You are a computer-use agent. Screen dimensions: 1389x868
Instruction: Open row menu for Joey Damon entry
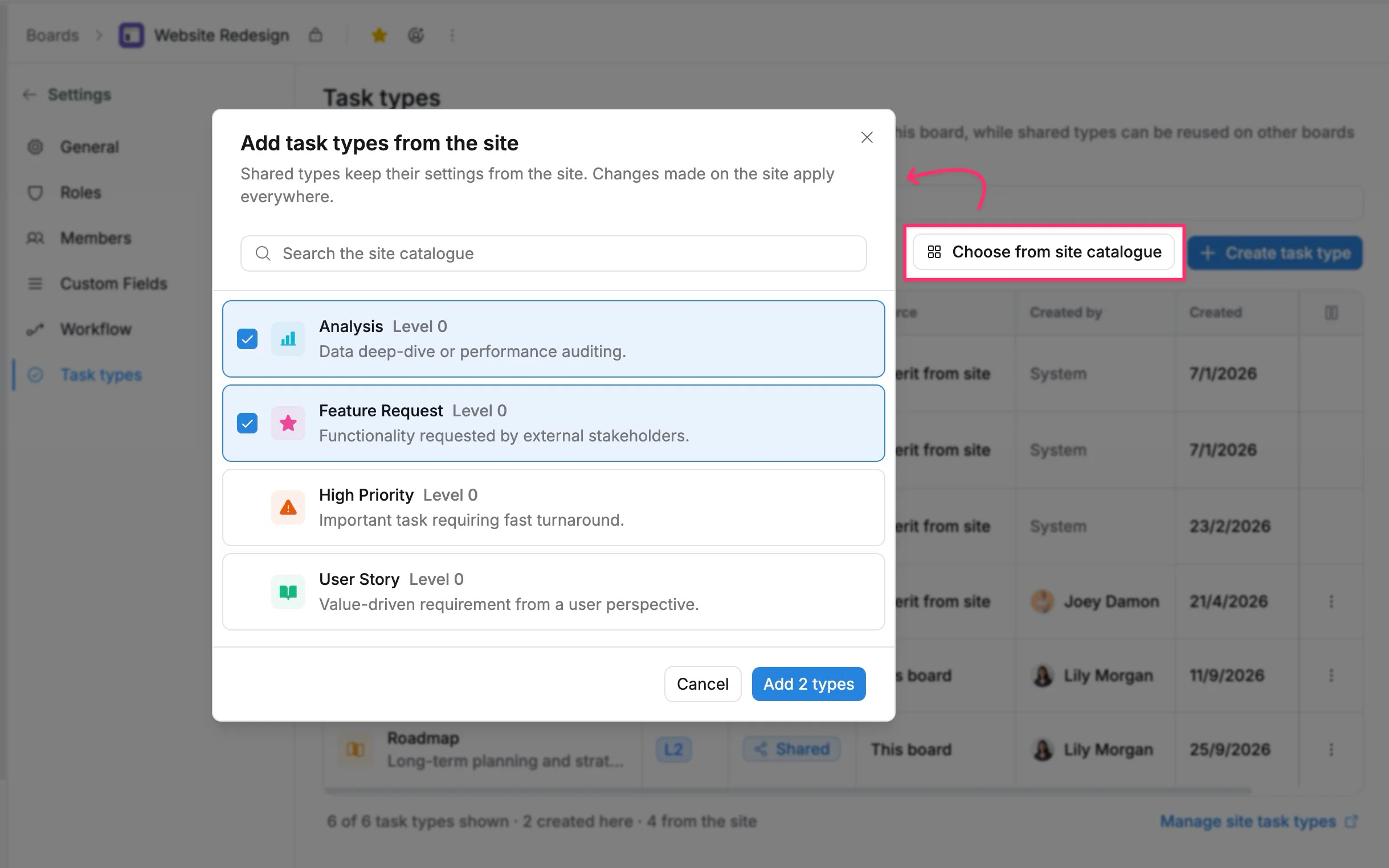point(1330,601)
